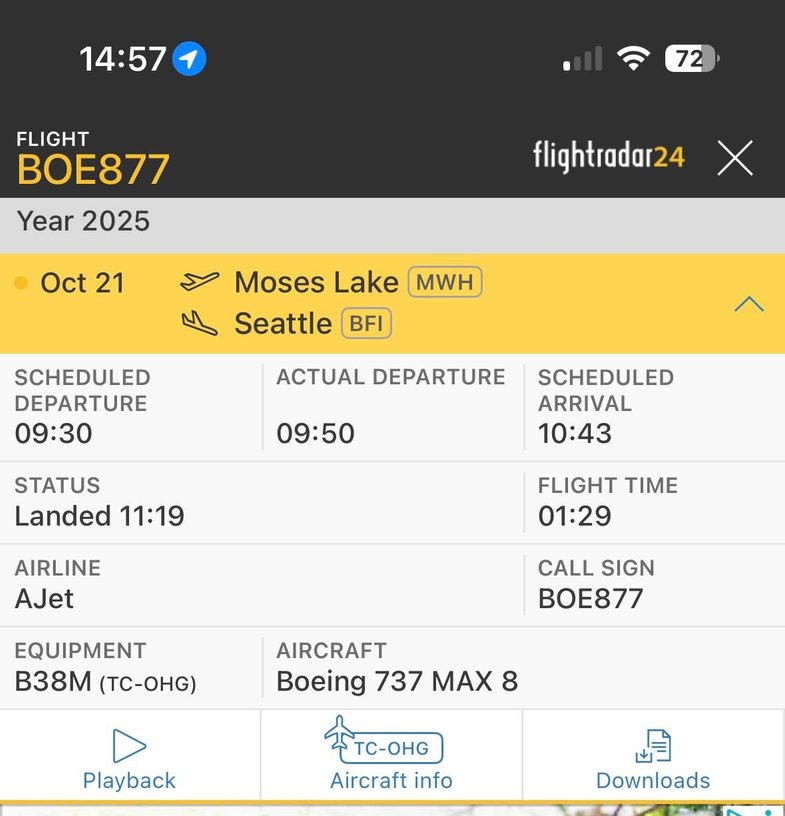Open Aircraft info for TC-OHG
This screenshot has height=816, width=785.
click(391, 757)
